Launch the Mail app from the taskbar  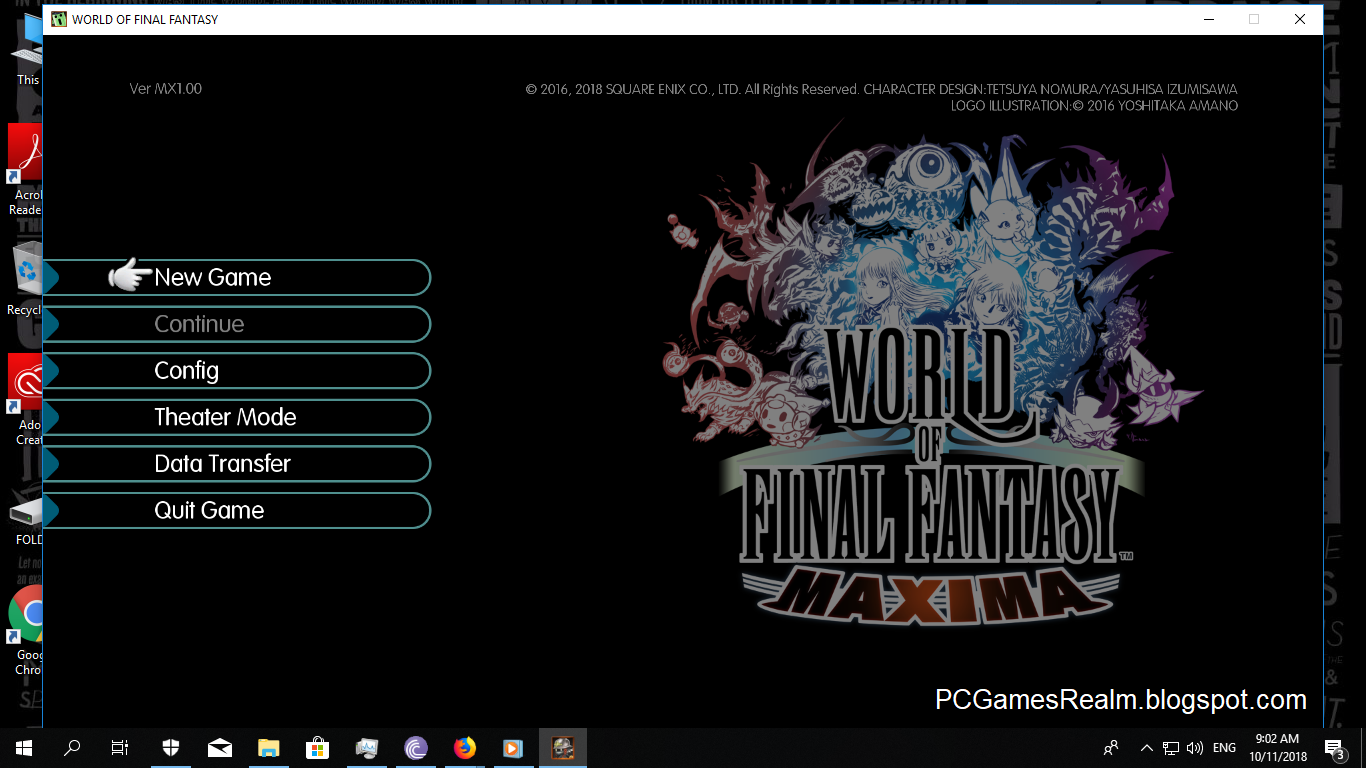(x=220, y=747)
